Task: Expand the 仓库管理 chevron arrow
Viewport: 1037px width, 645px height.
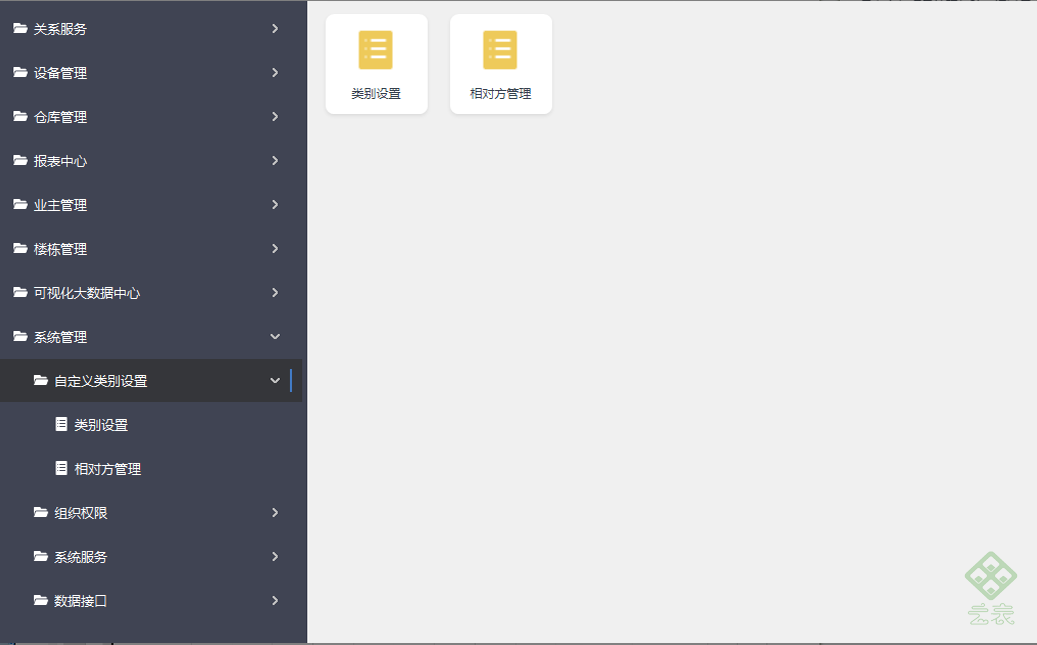Action: click(275, 116)
